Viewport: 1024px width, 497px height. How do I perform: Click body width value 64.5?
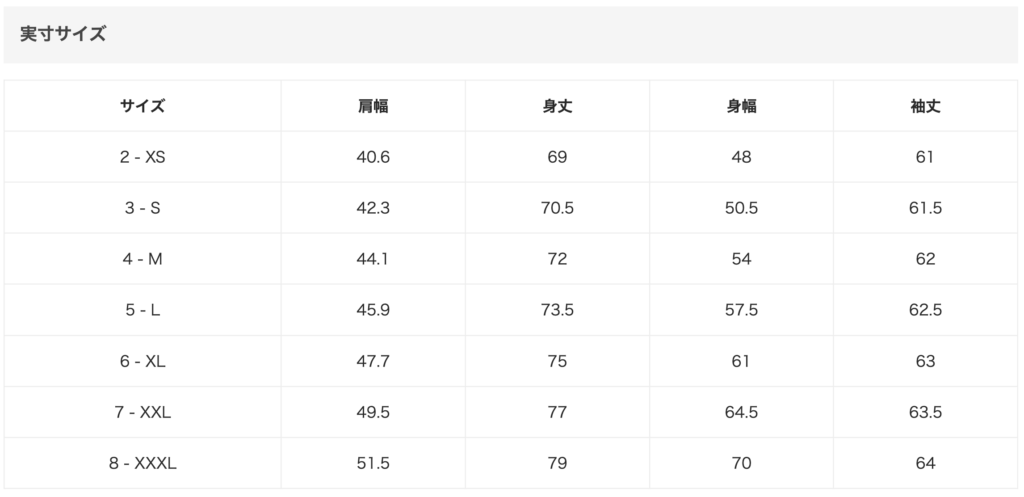pos(741,412)
